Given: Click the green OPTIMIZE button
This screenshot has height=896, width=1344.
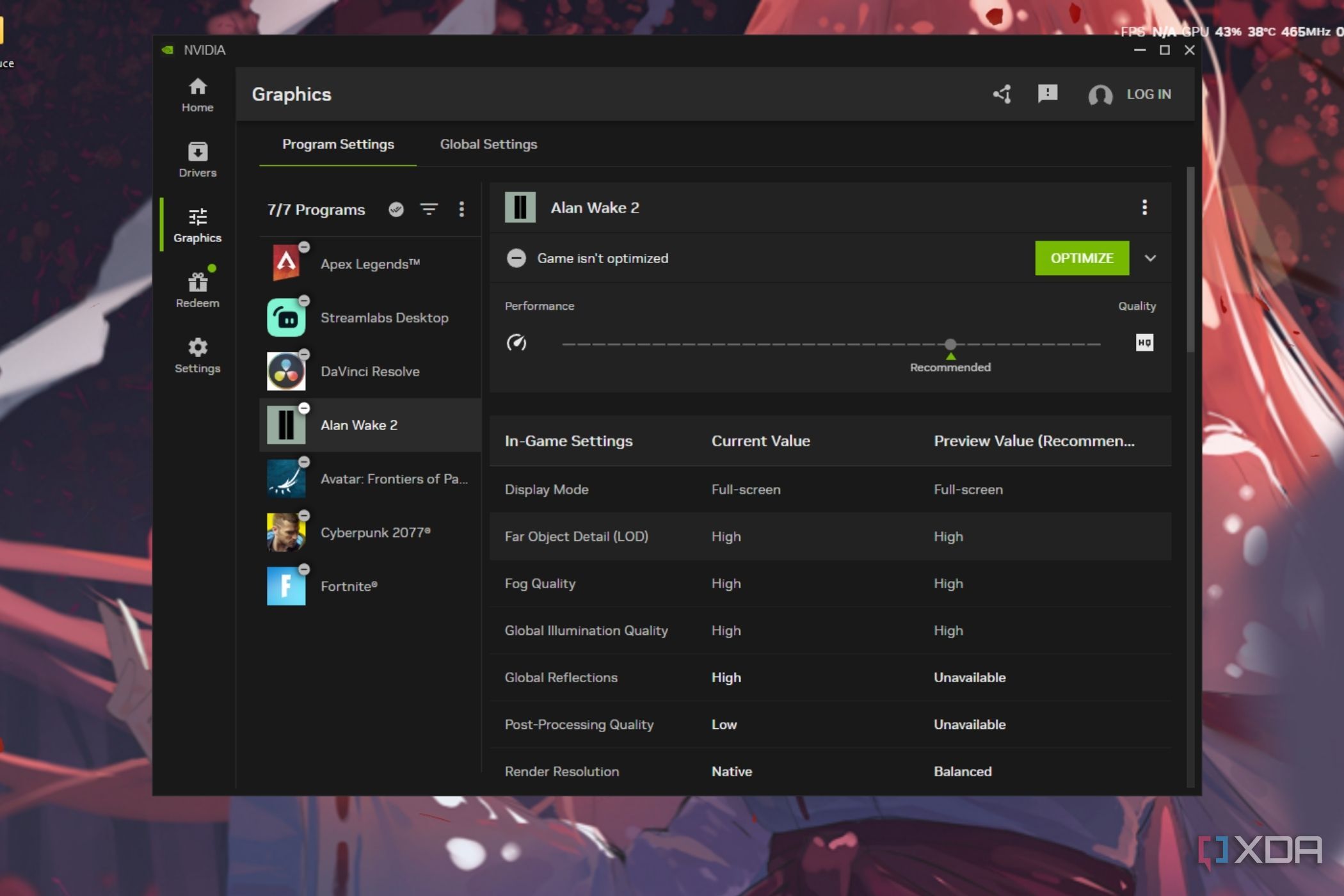Looking at the screenshot, I should 1082,259.
